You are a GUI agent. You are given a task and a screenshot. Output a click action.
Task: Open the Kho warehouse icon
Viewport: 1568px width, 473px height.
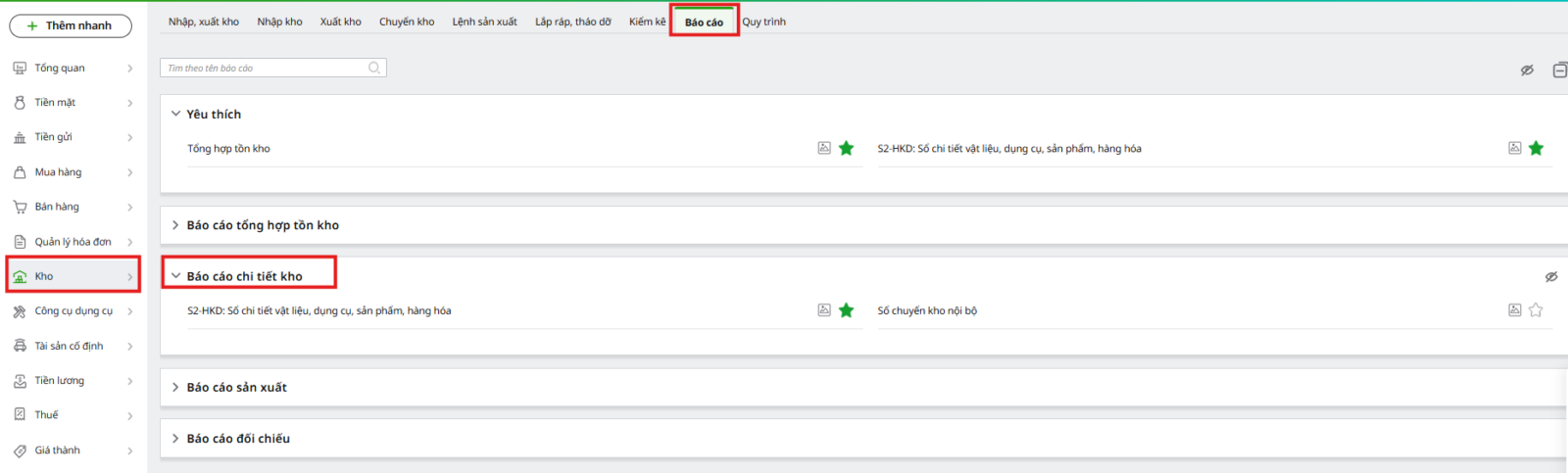(x=20, y=276)
